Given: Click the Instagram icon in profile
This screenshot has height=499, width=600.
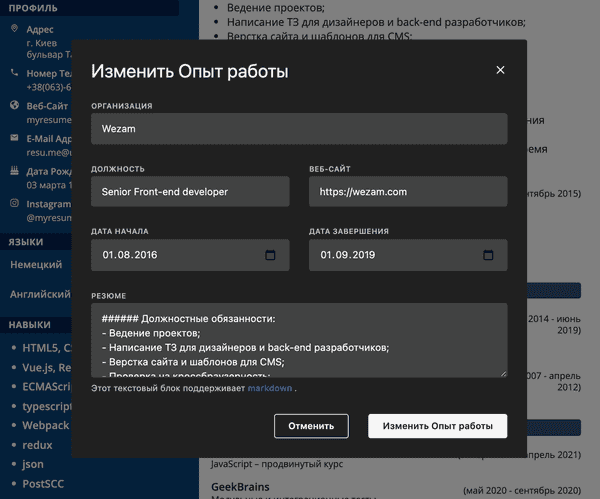Looking at the screenshot, I should click(x=14, y=203).
